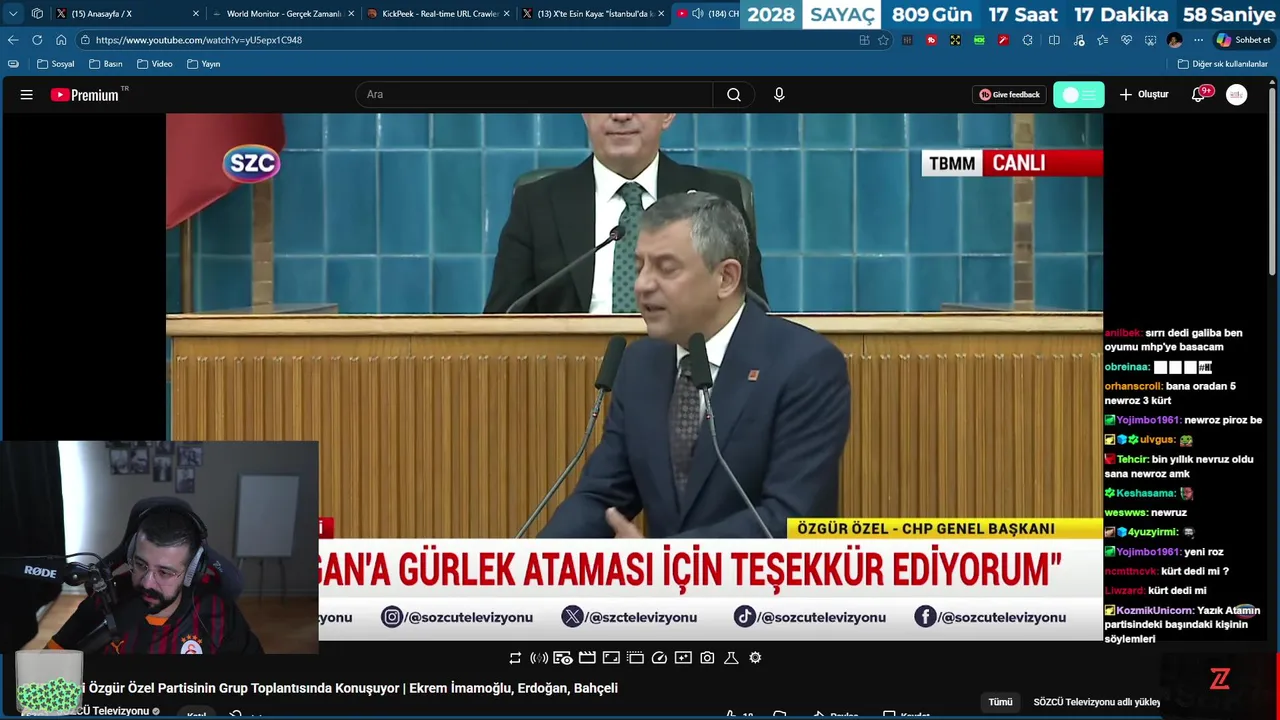Toggle loop icon below the video

(x=515, y=657)
